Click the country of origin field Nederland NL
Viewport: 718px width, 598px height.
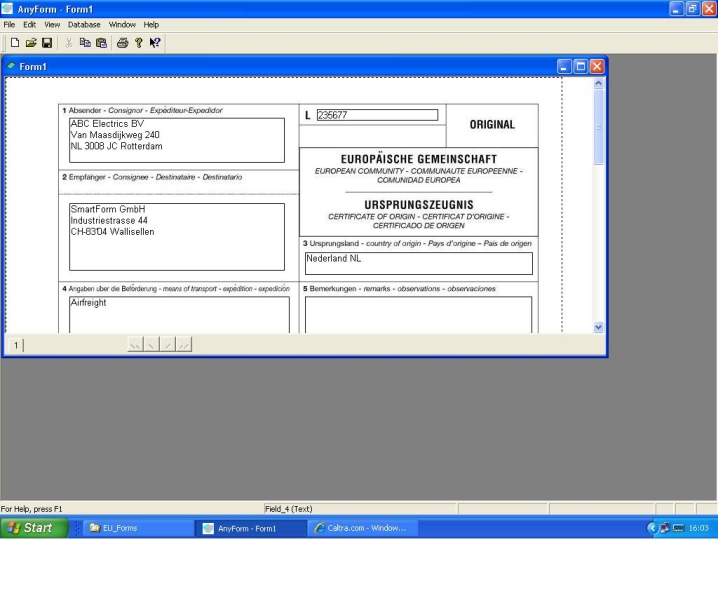point(418,262)
